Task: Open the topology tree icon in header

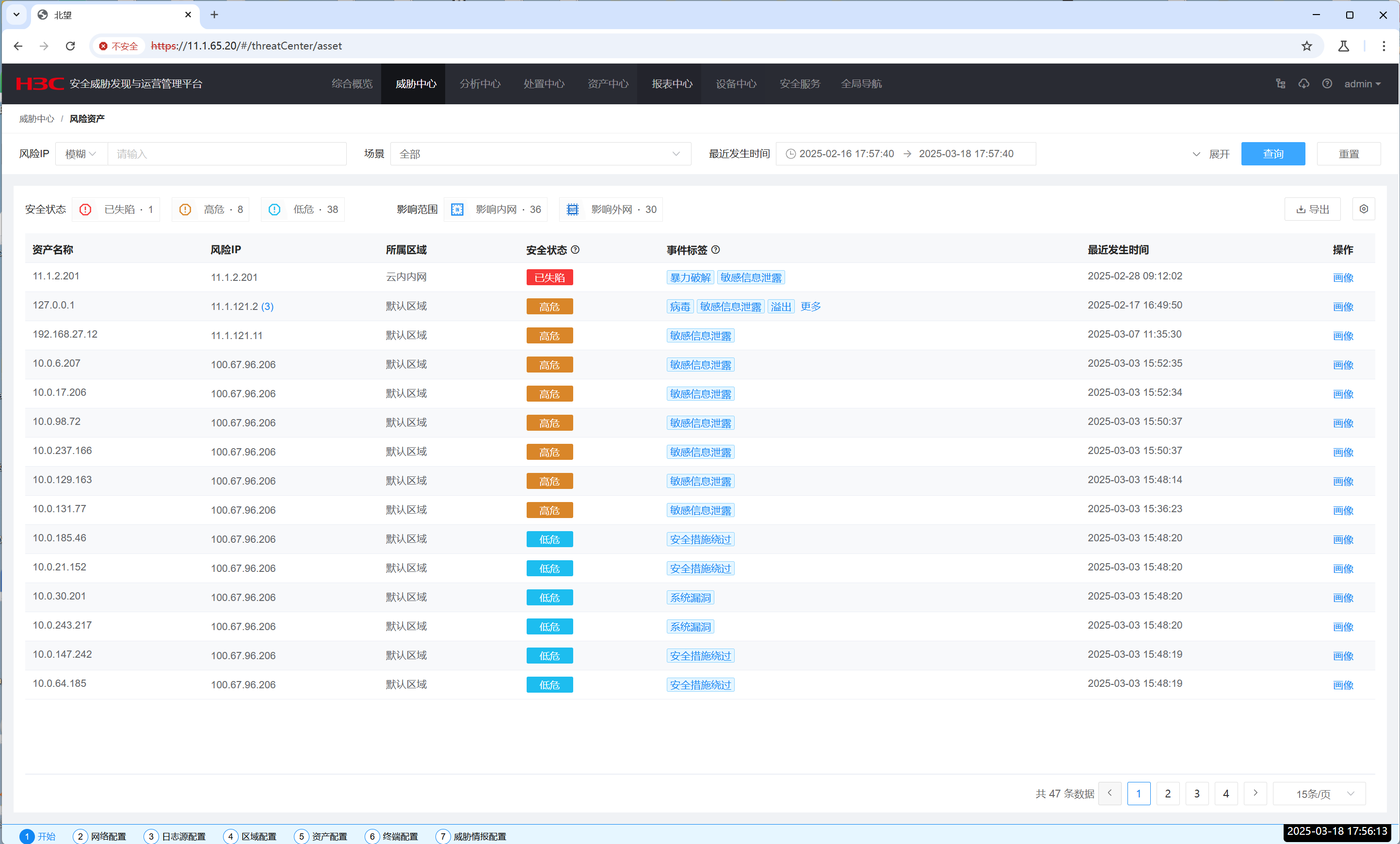Action: (x=1281, y=83)
